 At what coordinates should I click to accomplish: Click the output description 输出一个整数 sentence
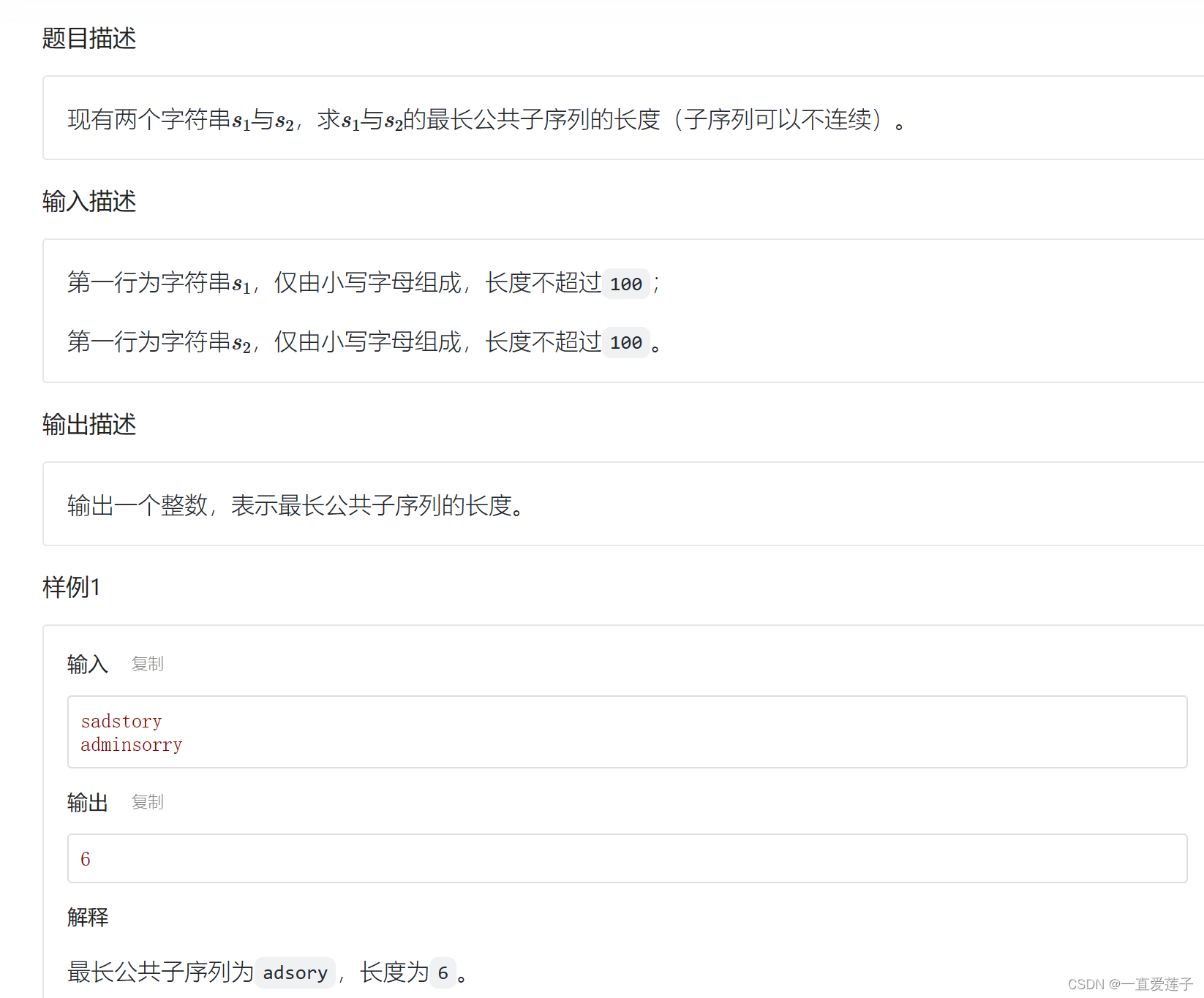(x=296, y=505)
